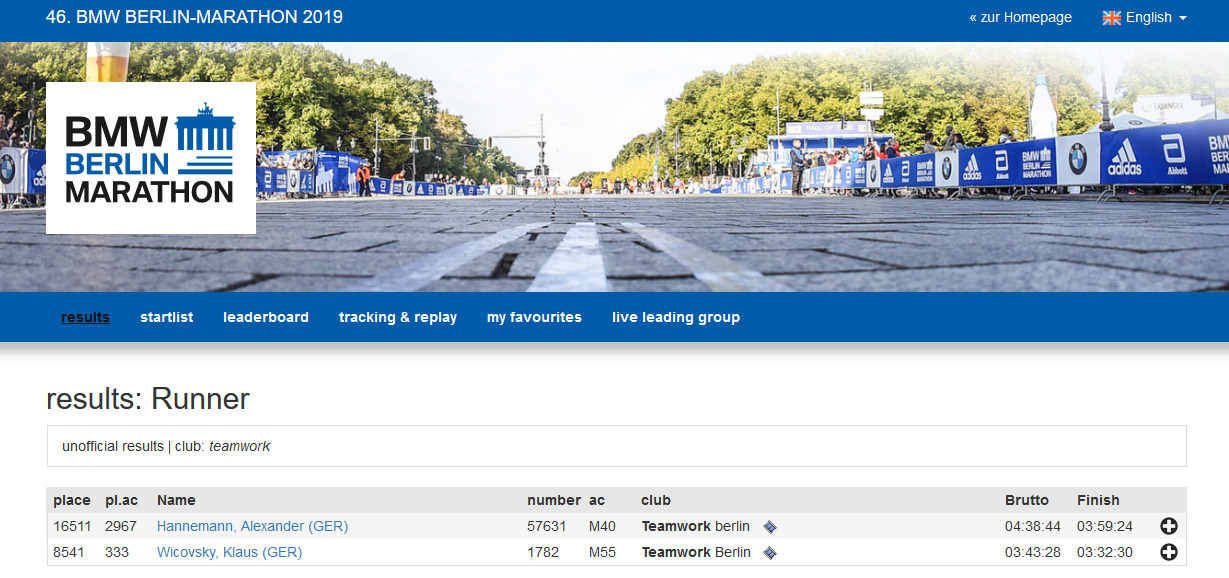Click the number column header
The height and width of the screenshot is (578, 1229).
point(554,500)
